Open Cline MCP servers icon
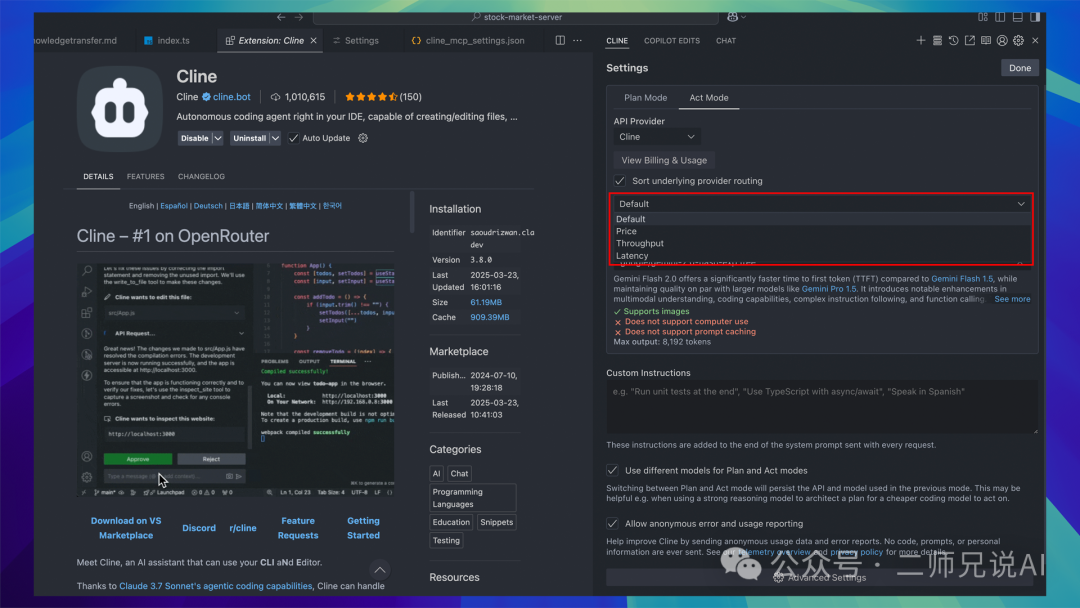Viewport: 1080px width, 608px height. point(937,41)
